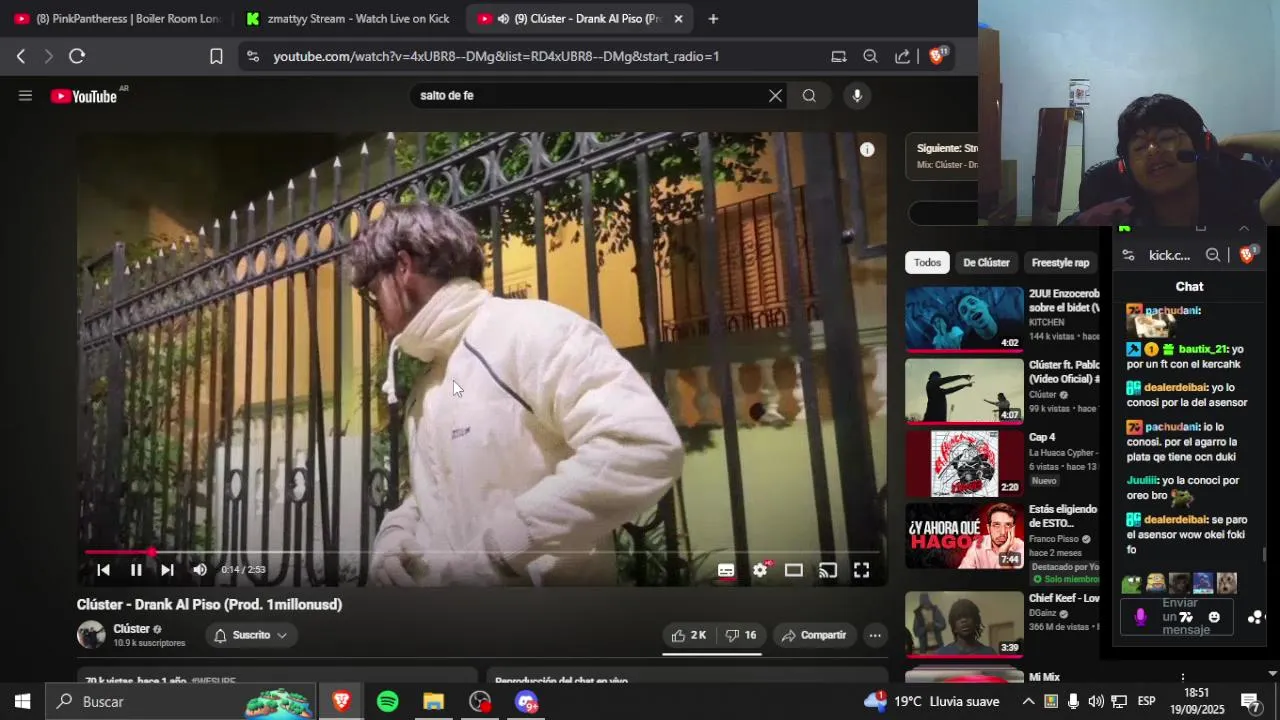This screenshot has height=720, width=1280.
Task: Skip to next video in player
Action: (x=167, y=570)
